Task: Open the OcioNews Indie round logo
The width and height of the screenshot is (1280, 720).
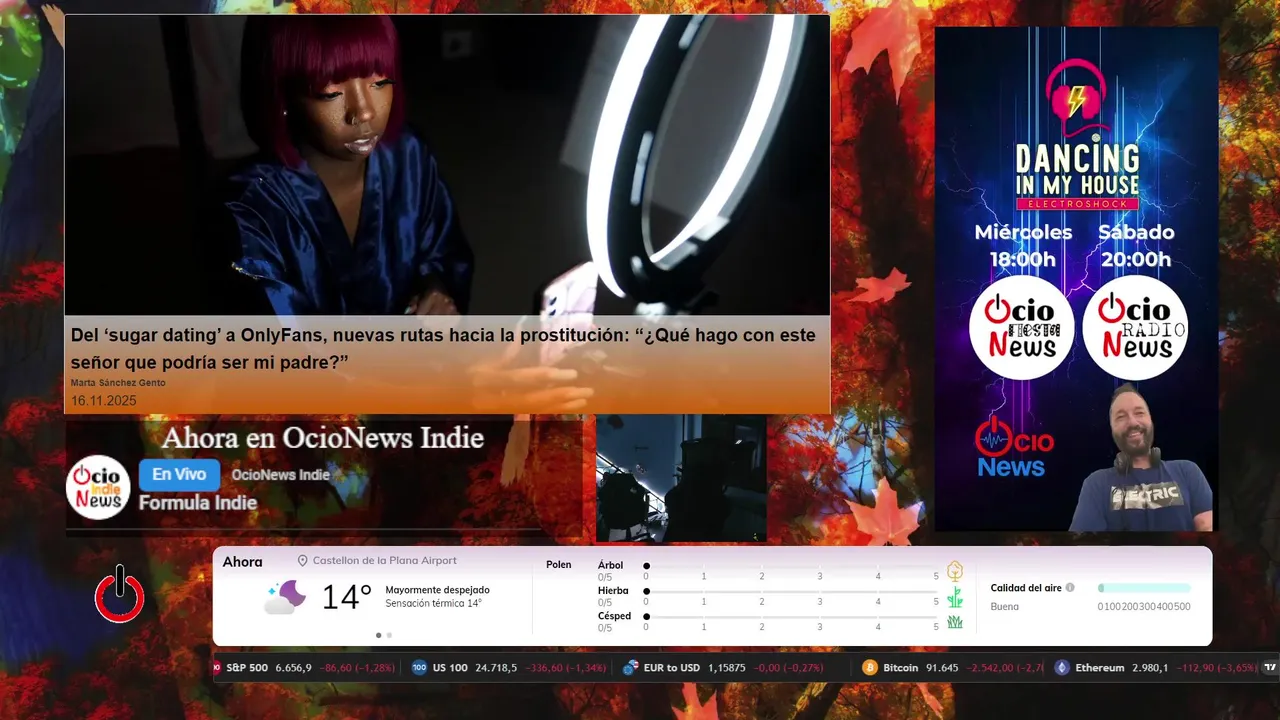Action: click(x=98, y=487)
